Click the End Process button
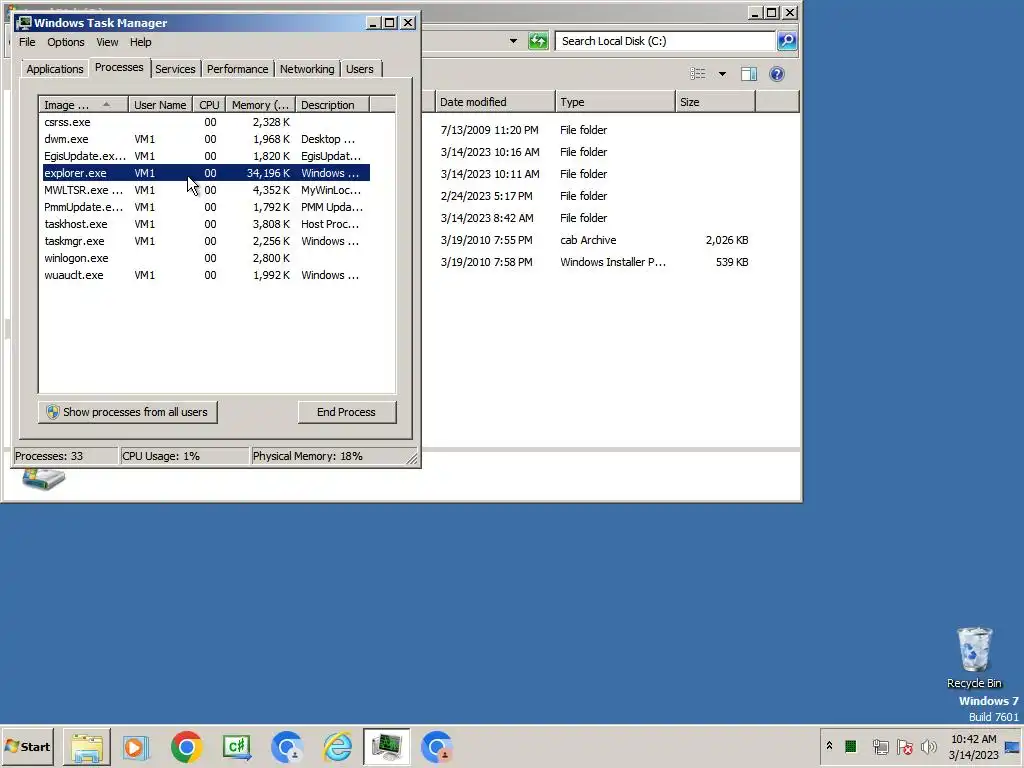1024x768 pixels. pyautogui.click(x=346, y=412)
